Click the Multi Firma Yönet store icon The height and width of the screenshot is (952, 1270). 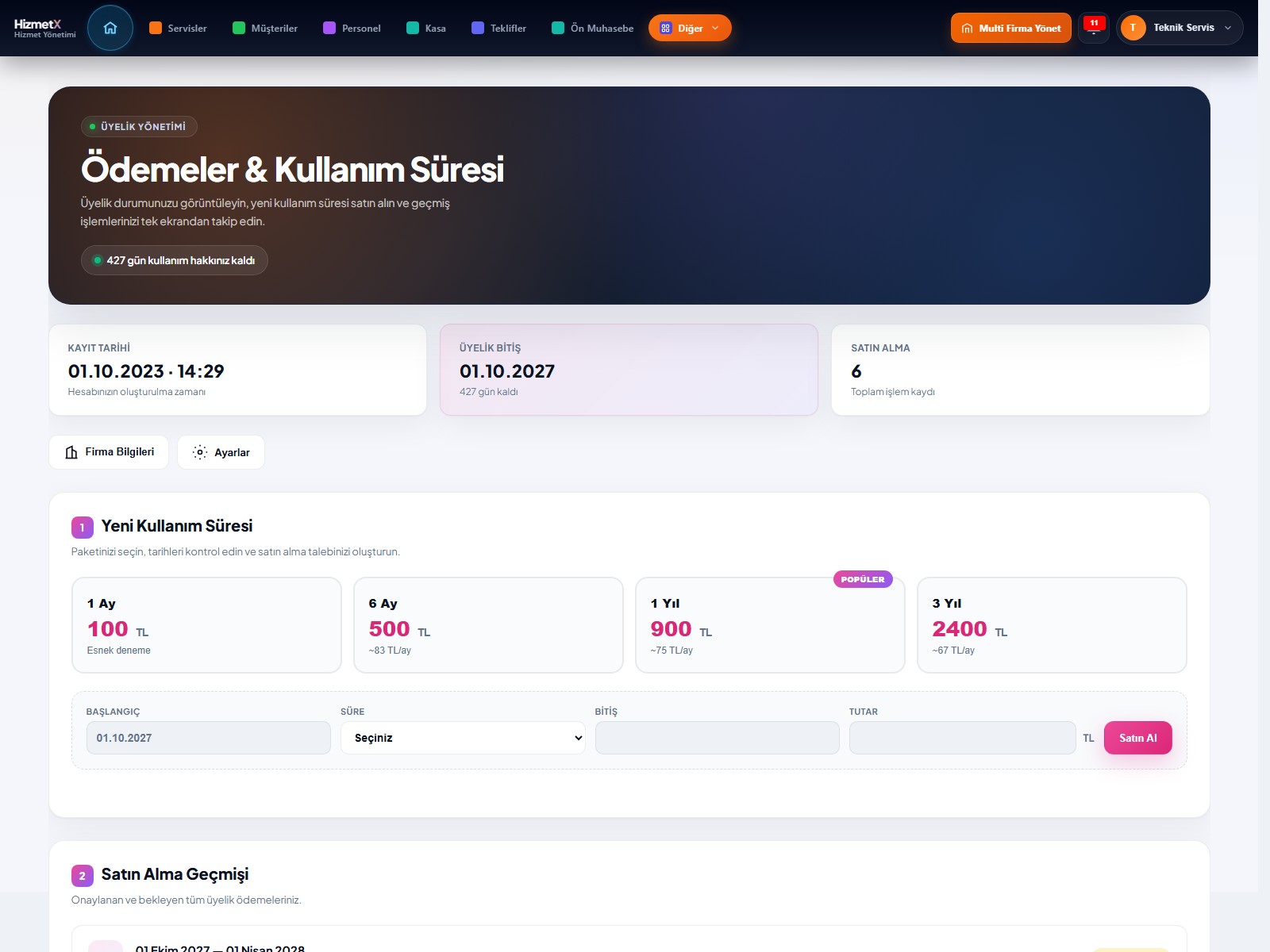967,28
